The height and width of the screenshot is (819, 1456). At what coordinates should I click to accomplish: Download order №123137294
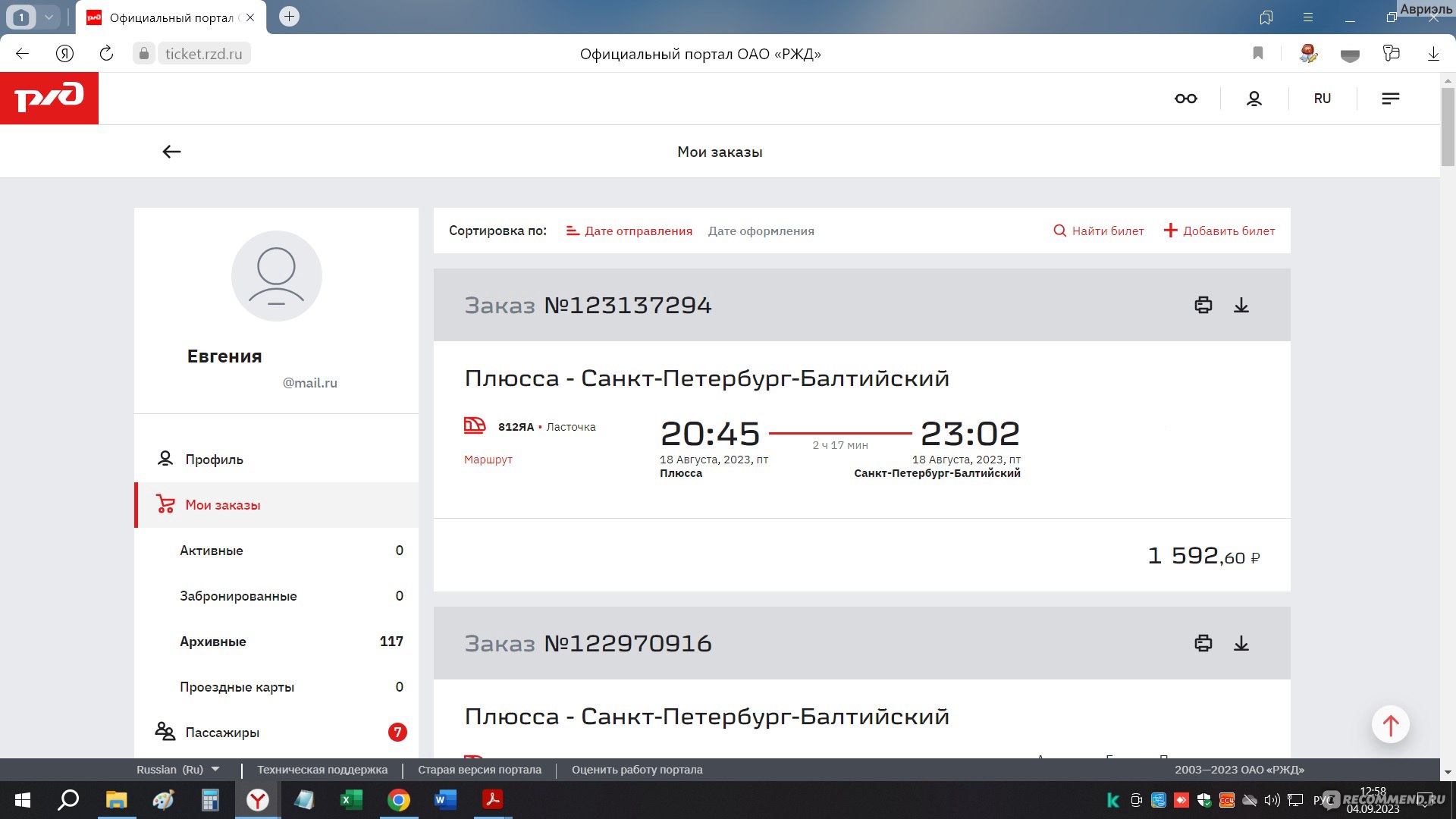point(1241,305)
